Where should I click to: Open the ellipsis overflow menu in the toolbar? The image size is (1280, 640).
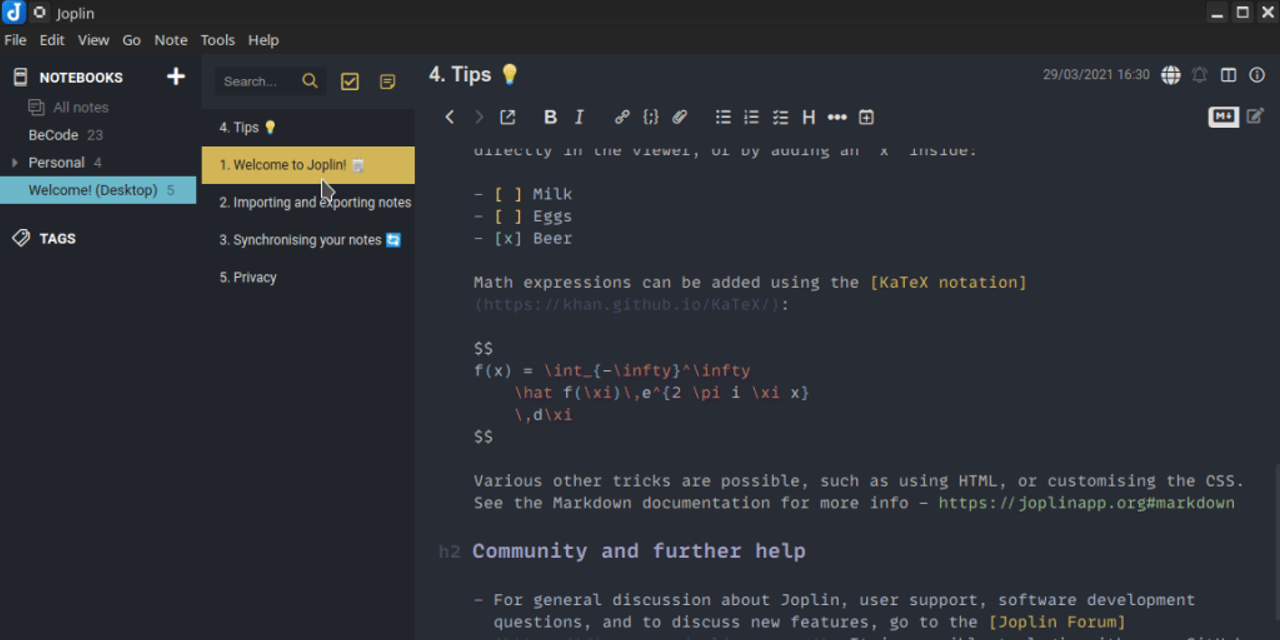click(837, 117)
